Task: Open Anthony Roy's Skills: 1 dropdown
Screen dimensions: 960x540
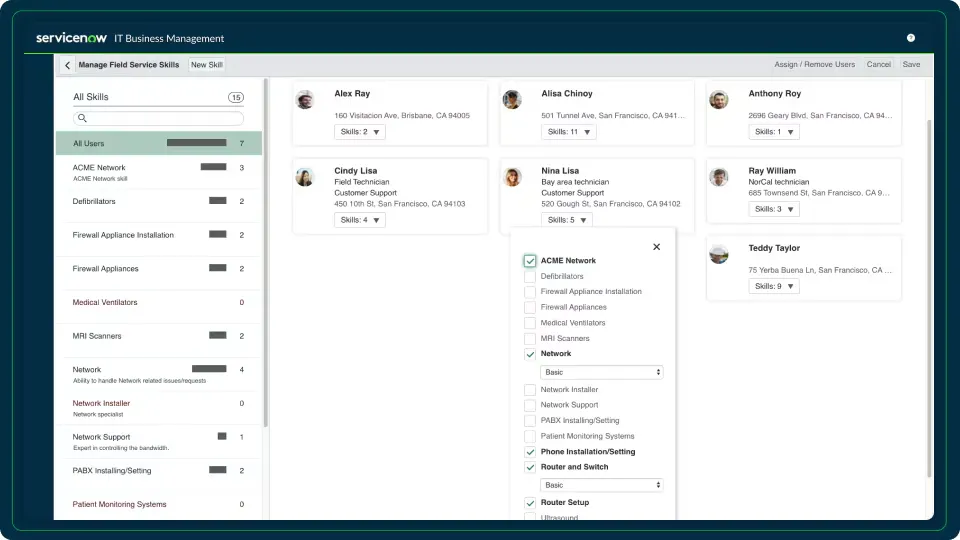Action: pyautogui.click(x=774, y=132)
